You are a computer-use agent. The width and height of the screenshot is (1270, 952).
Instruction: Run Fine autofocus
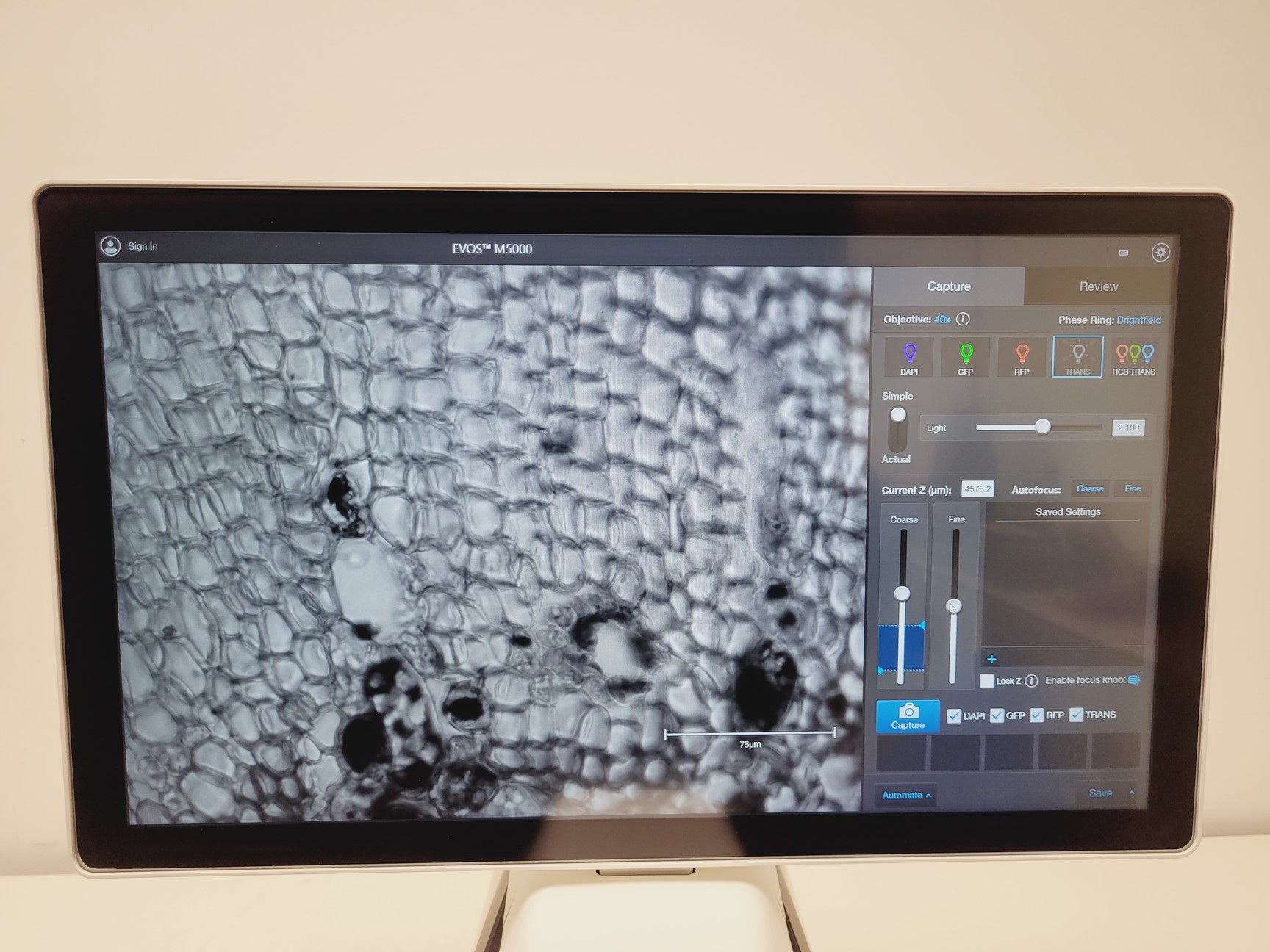pyautogui.click(x=1132, y=488)
